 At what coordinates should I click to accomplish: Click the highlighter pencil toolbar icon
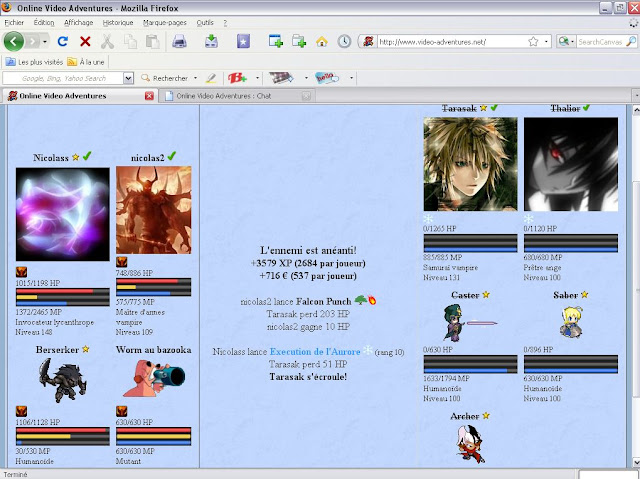pyautogui.click(x=211, y=78)
